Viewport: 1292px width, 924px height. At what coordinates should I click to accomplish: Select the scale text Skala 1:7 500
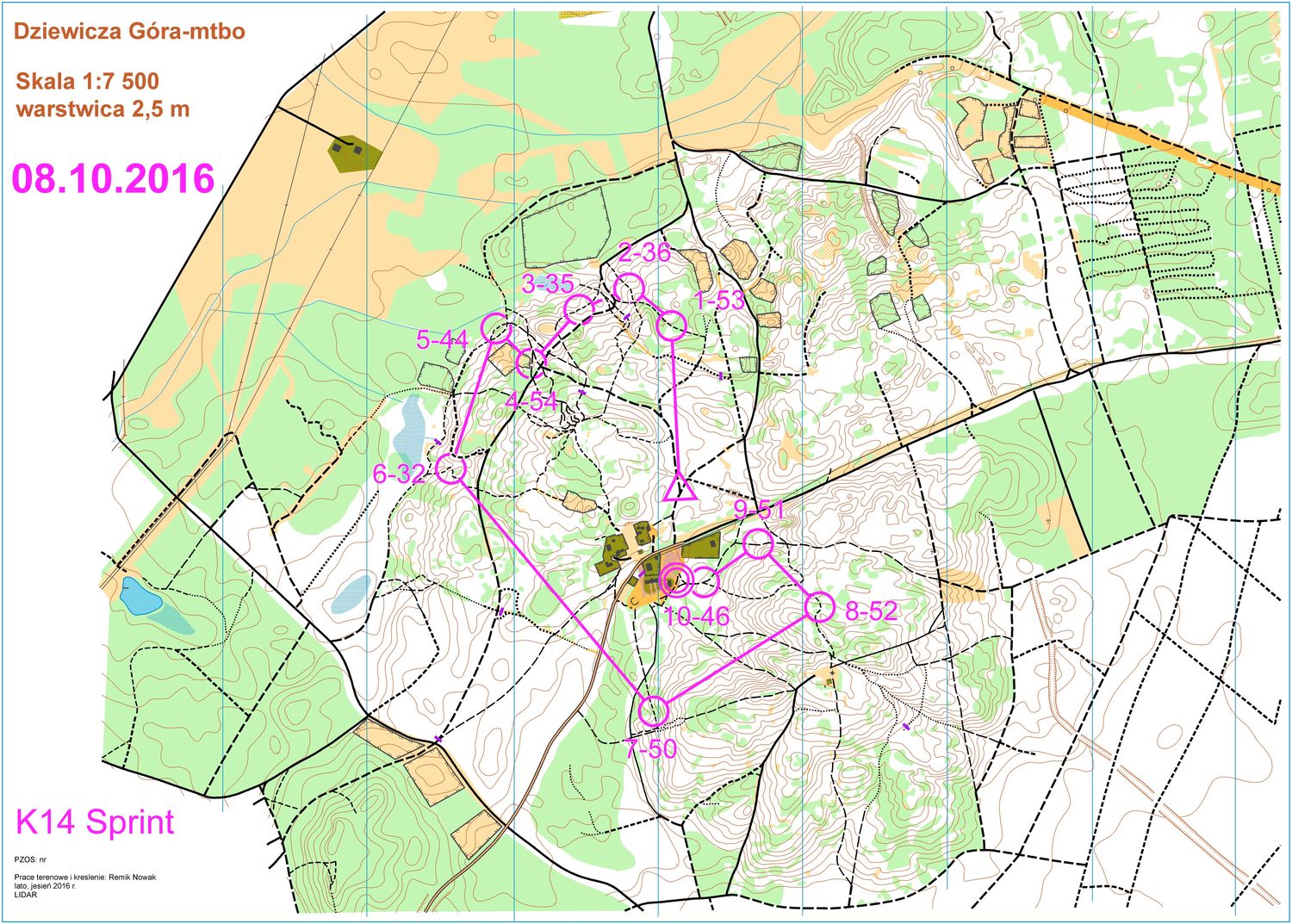click(88, 82)
